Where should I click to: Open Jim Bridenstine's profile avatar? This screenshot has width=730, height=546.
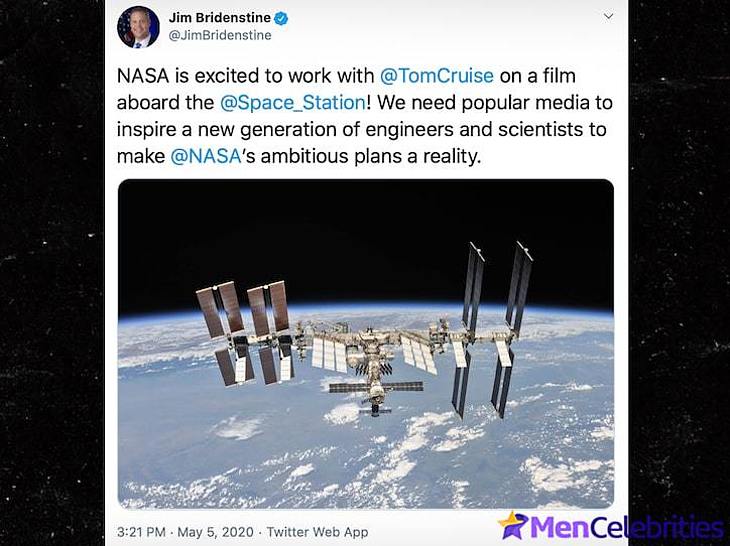coord(138,27)
